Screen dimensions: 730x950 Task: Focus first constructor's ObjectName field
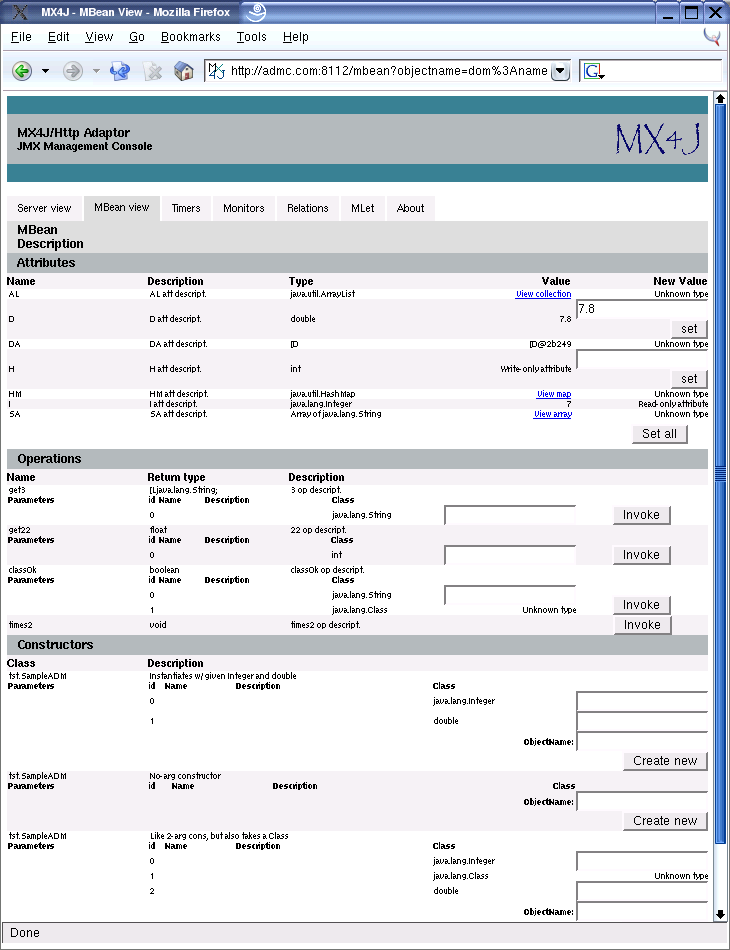[642, 741]
